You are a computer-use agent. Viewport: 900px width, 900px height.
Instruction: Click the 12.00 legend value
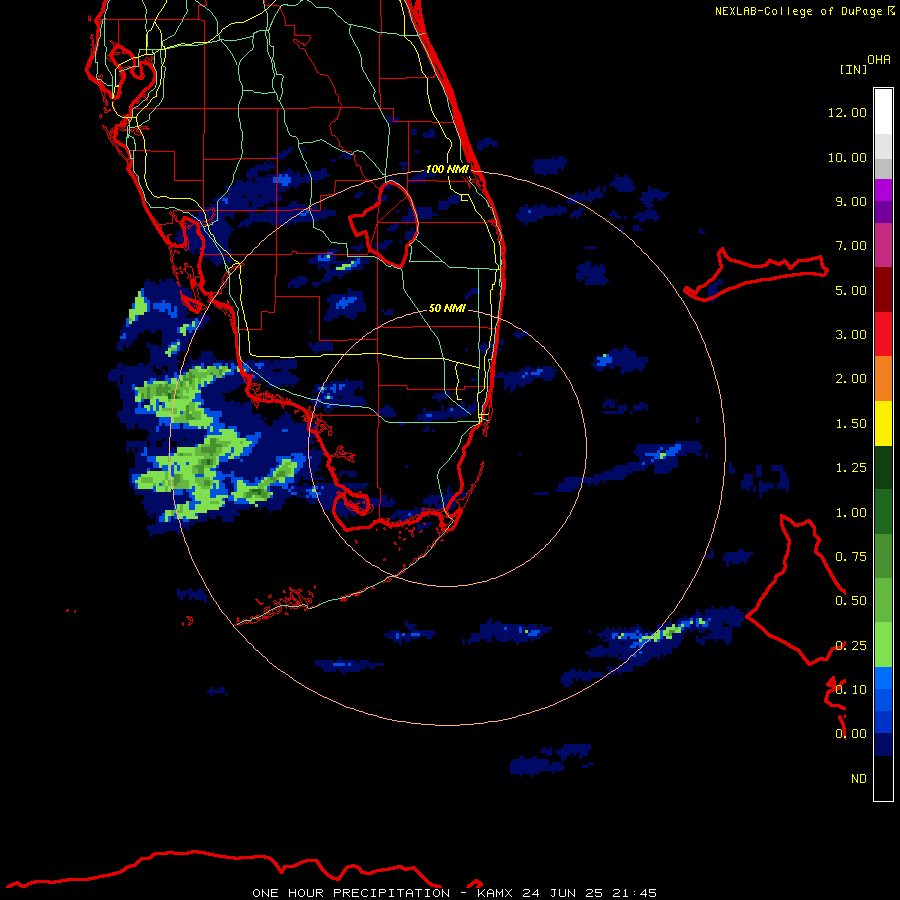coord(847,112)
